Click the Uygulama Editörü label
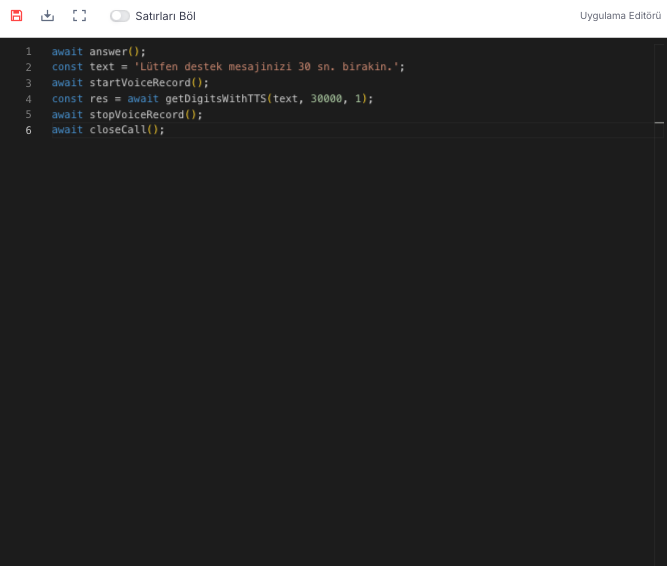Screen dimensions: 667x566 click(x=620, y=16)
